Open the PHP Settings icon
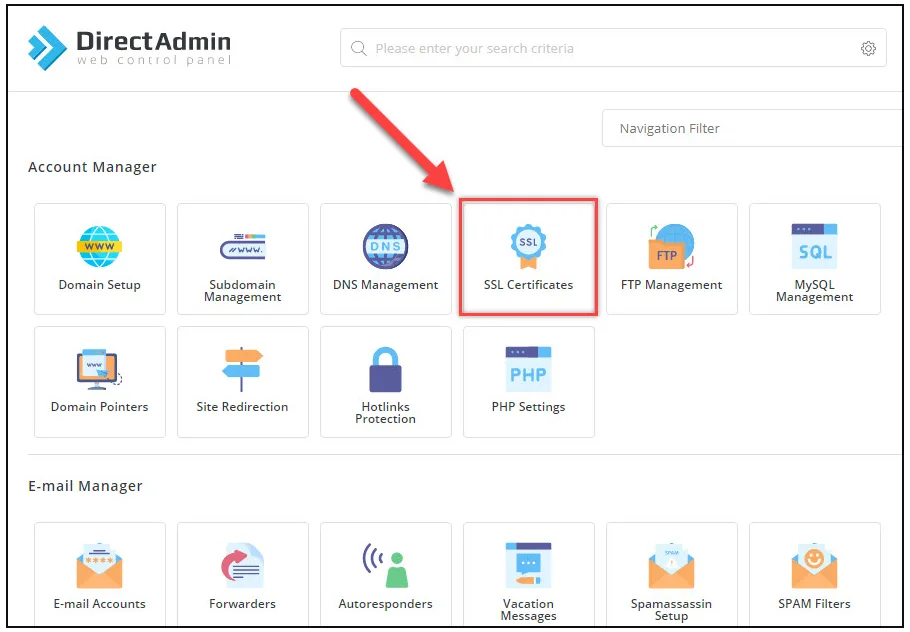Screen dimensions: 910x632 click(528, 369)
